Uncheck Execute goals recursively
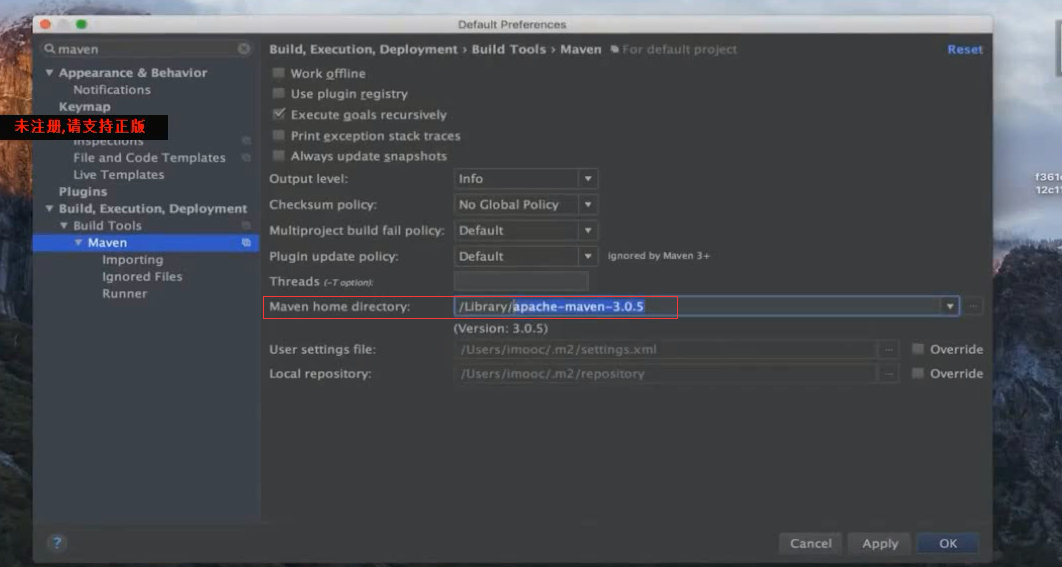The width and height of the screenshot is (1062, 567). (x=278, y=114)
